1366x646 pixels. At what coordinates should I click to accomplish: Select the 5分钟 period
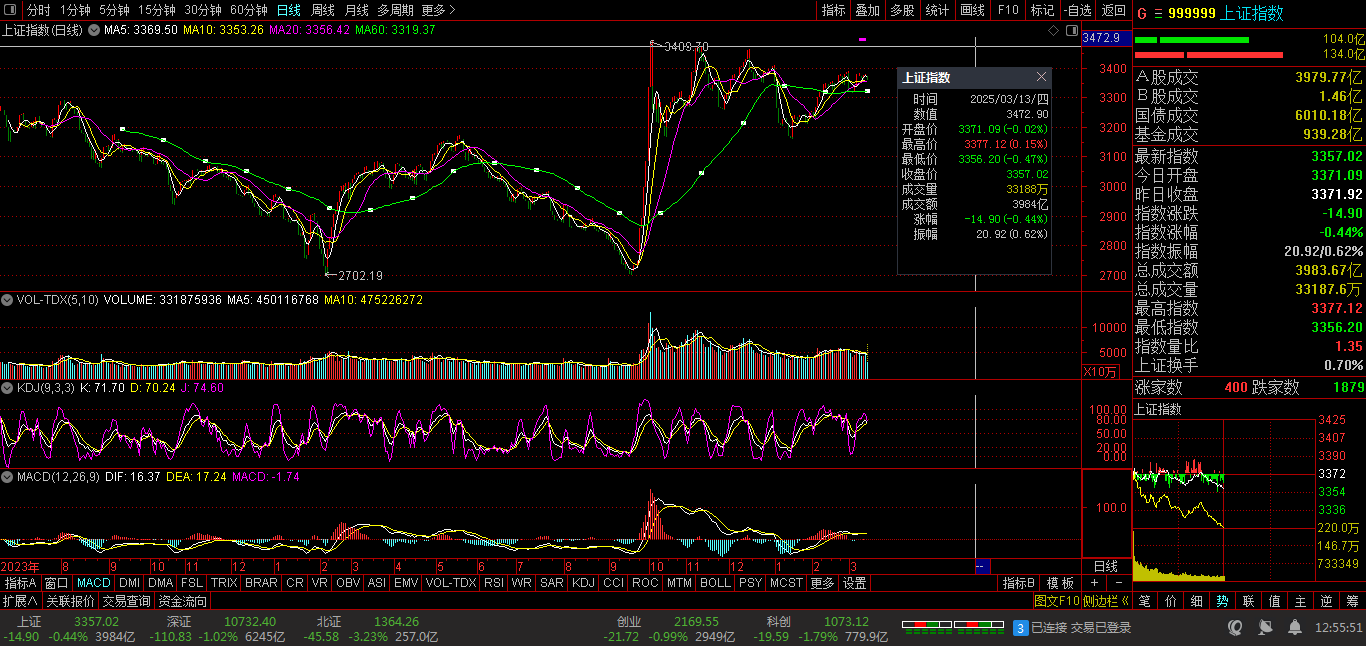click(114, 10)
